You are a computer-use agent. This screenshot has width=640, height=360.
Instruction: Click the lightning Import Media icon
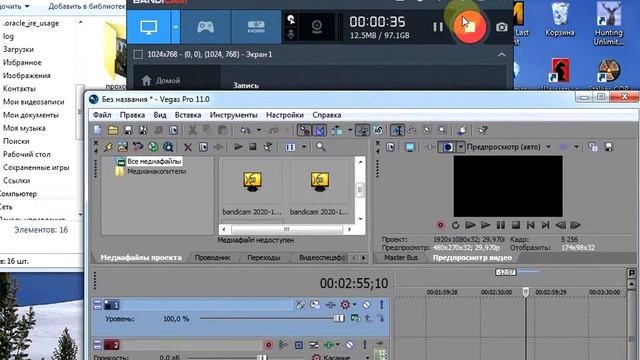[x=108, y=147]
